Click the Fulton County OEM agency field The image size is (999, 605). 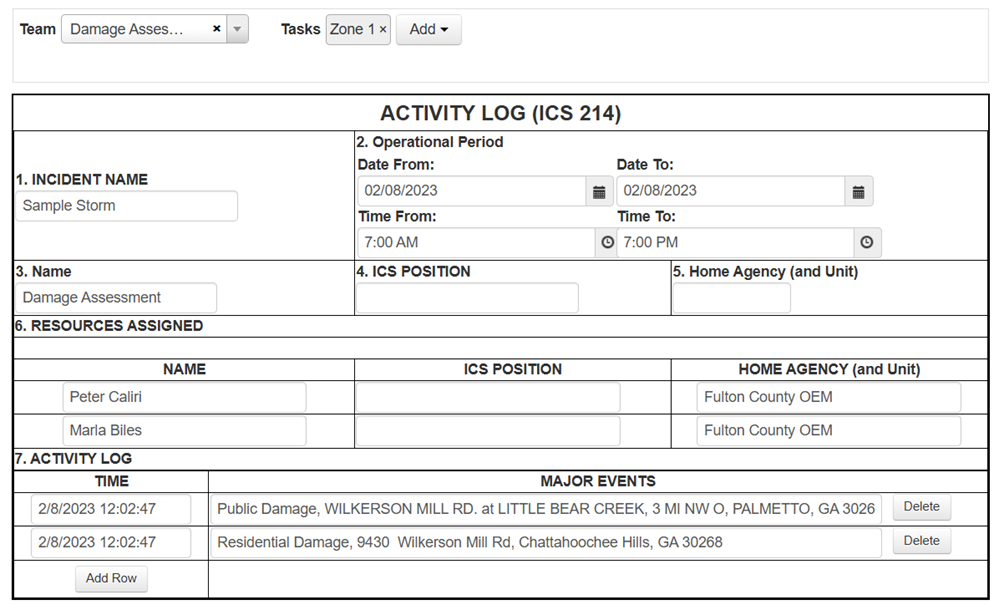[828, 397]
